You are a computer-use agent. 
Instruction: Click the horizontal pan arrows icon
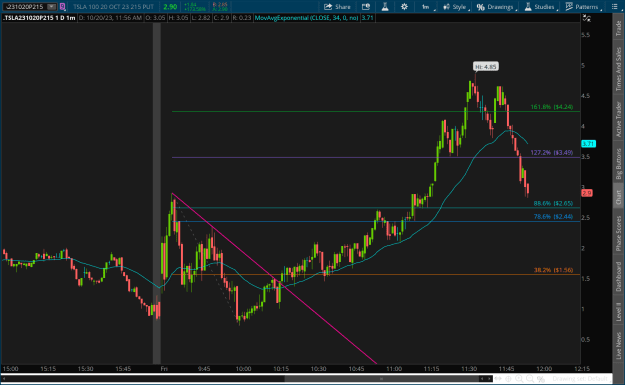click(498, 379)
